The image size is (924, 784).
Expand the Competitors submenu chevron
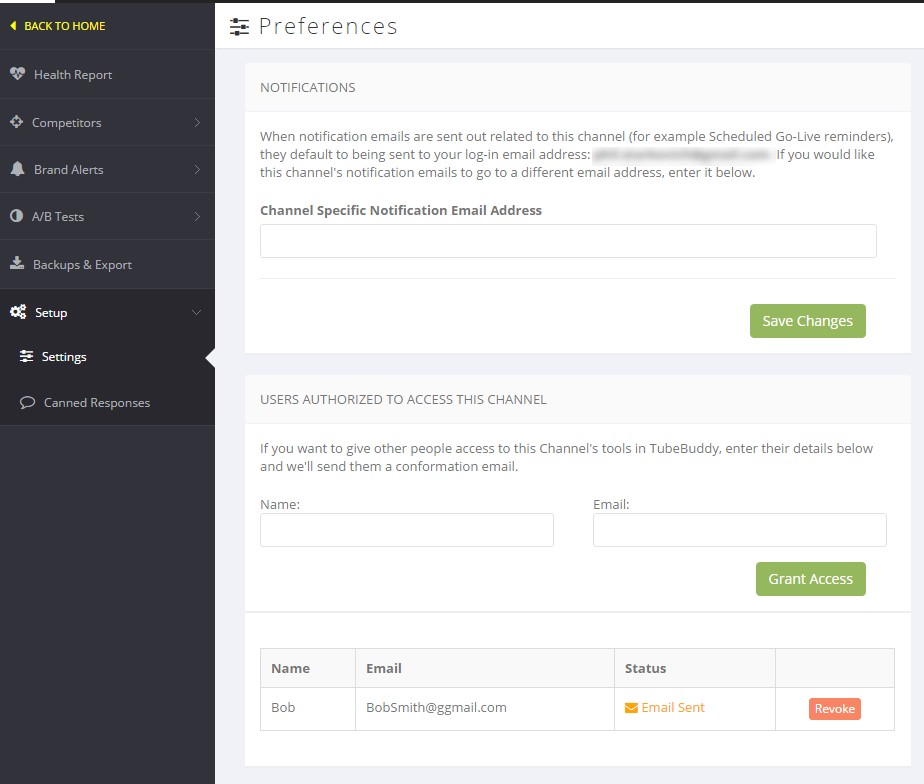tap(197, 123)
